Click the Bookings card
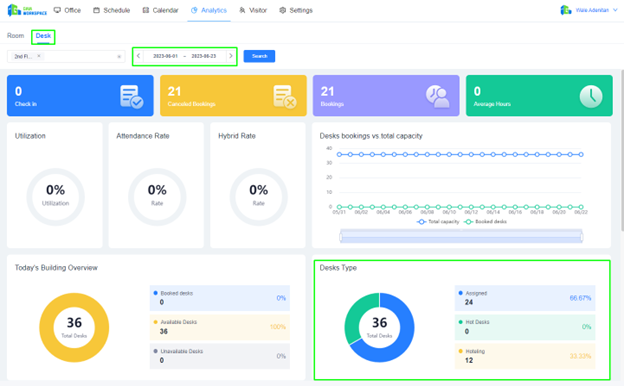624x386 pixels. pos(386,96)
